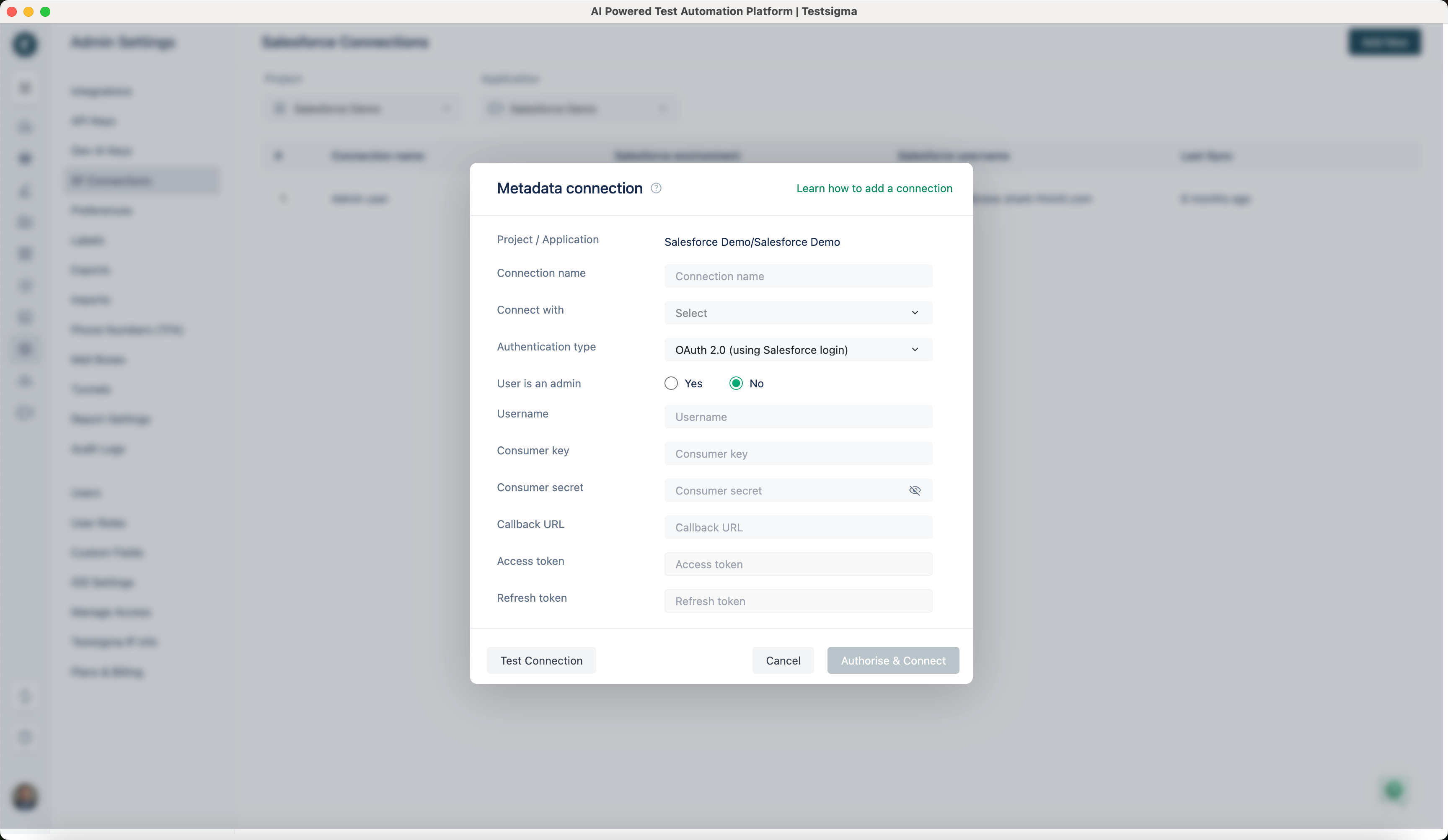Open the Learn how to add a connection link
1448x840 pixels.
click(x=874, y=188)
